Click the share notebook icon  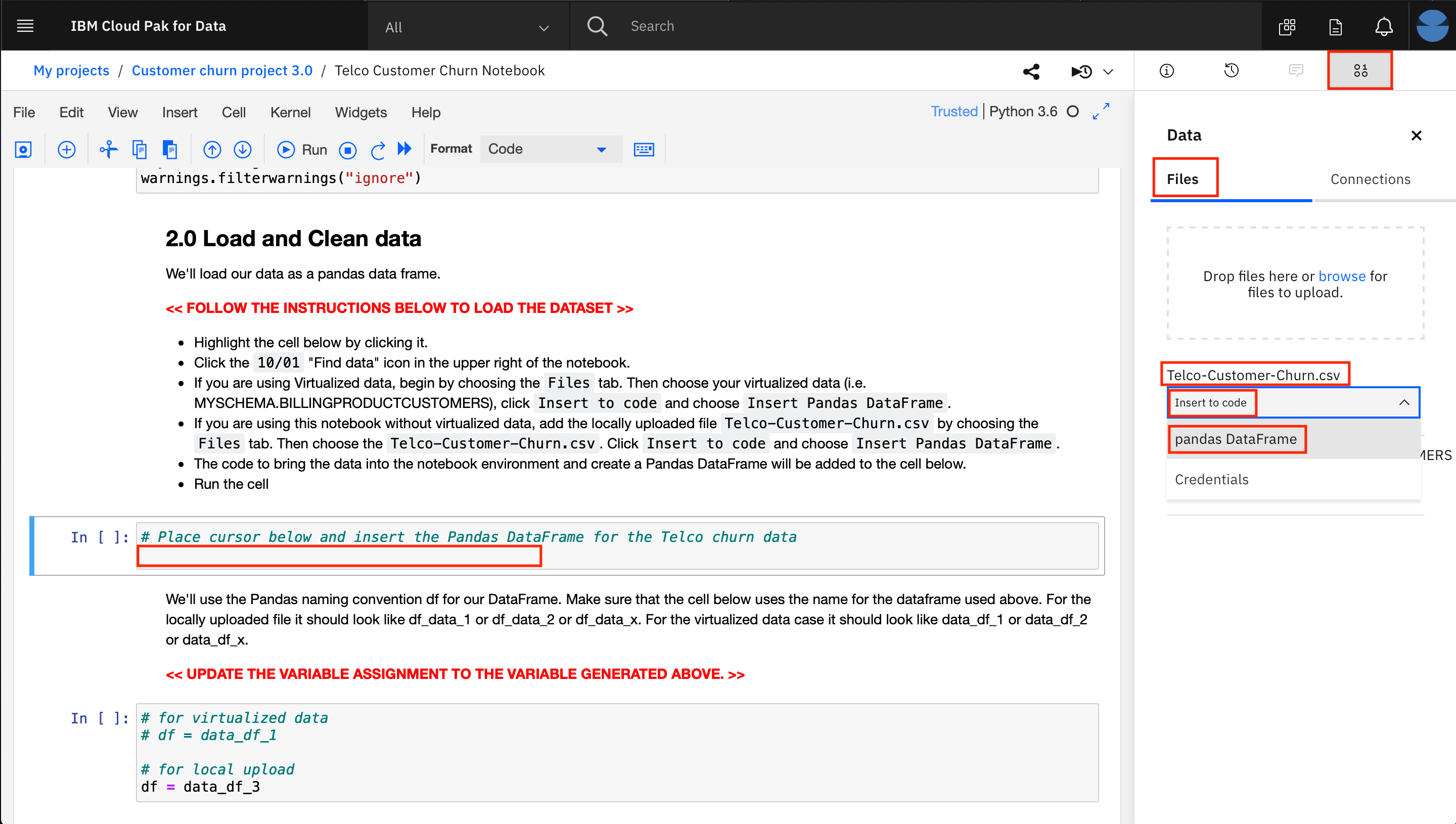(1030, 70)
